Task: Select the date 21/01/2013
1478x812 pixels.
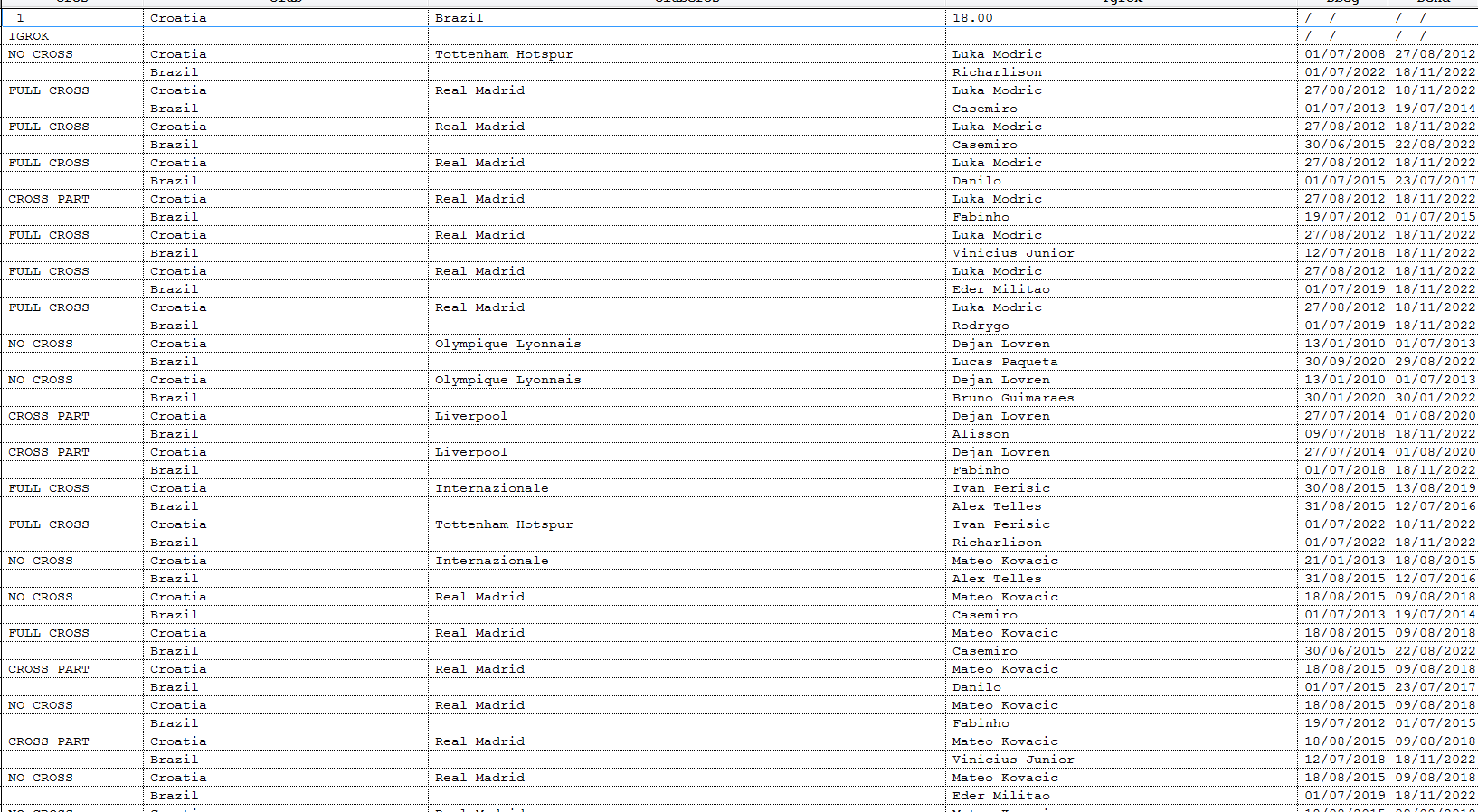Action: coord(1345,561)
